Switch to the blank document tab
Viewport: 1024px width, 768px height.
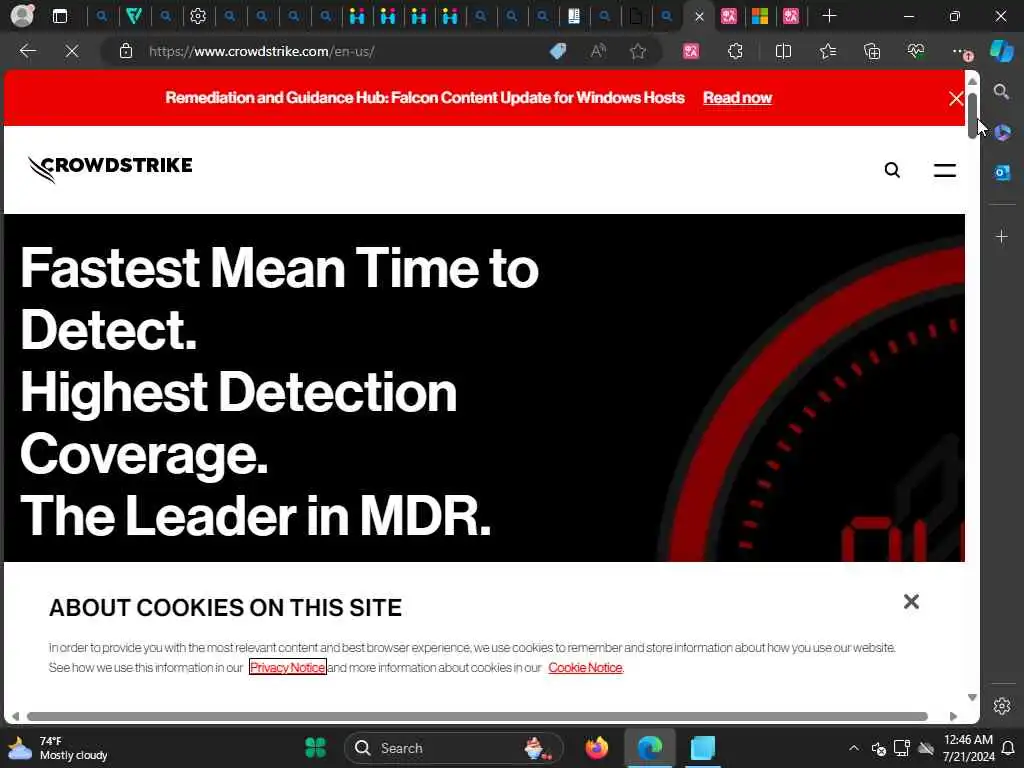[635, 16]
